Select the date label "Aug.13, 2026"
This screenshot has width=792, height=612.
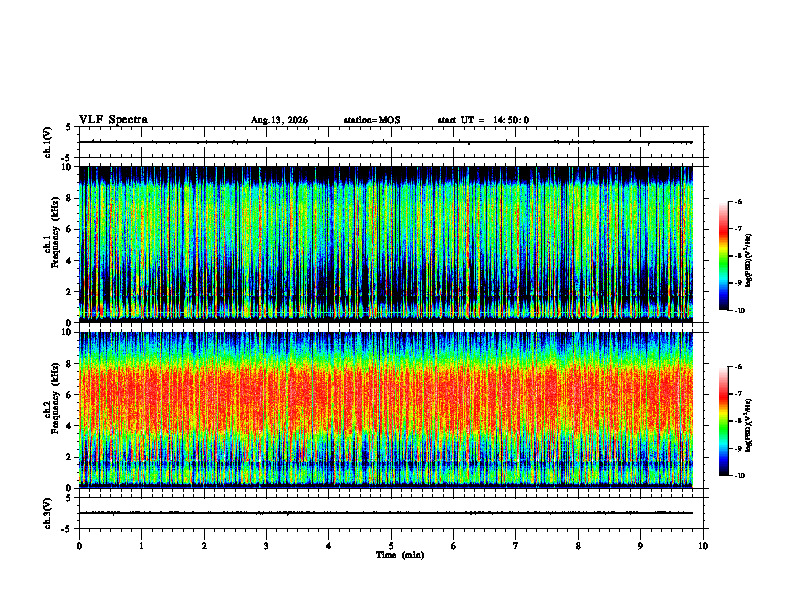tap(279, 120)
